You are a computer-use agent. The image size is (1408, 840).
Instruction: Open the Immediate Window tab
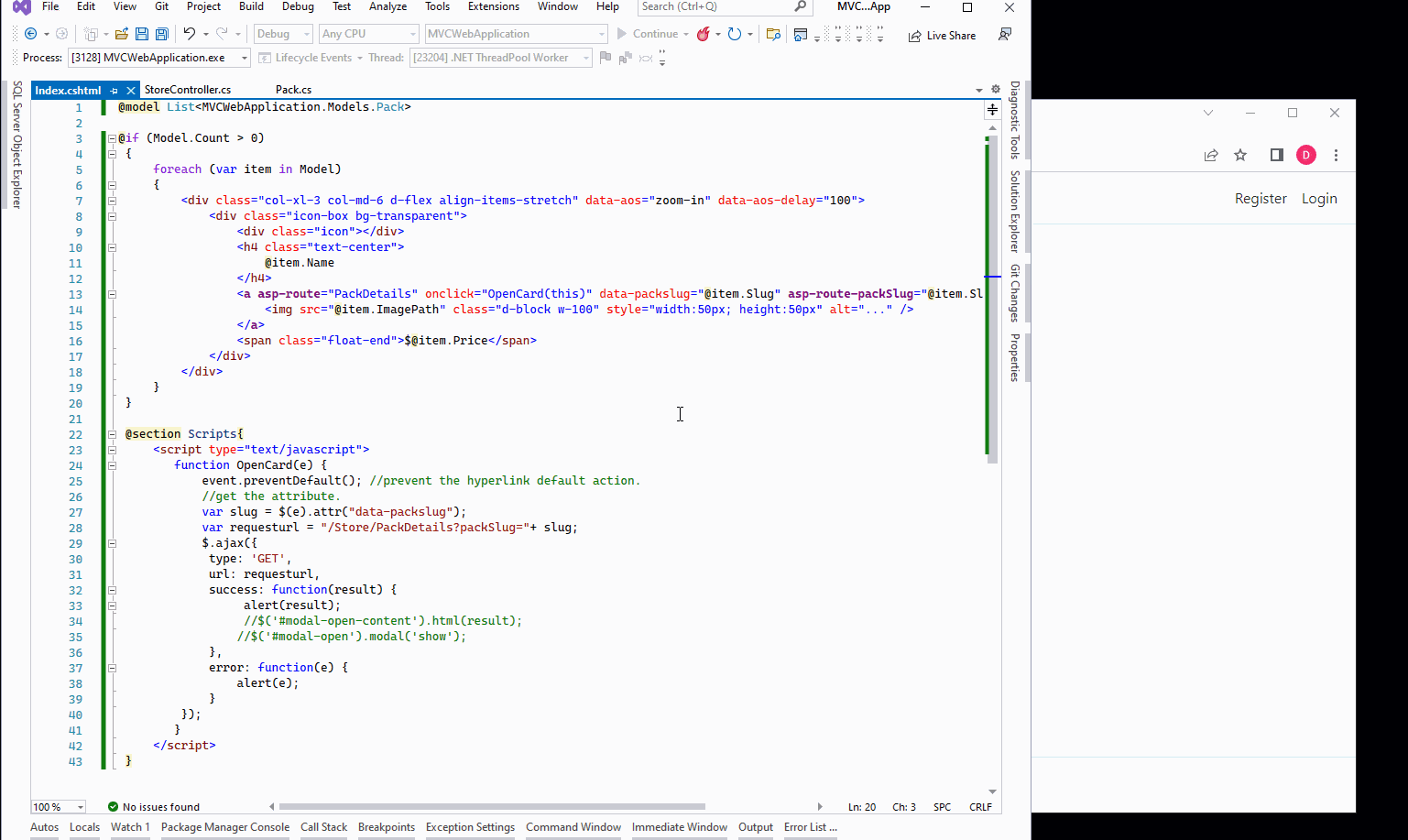pyautogui.click(x=680, y=827)
